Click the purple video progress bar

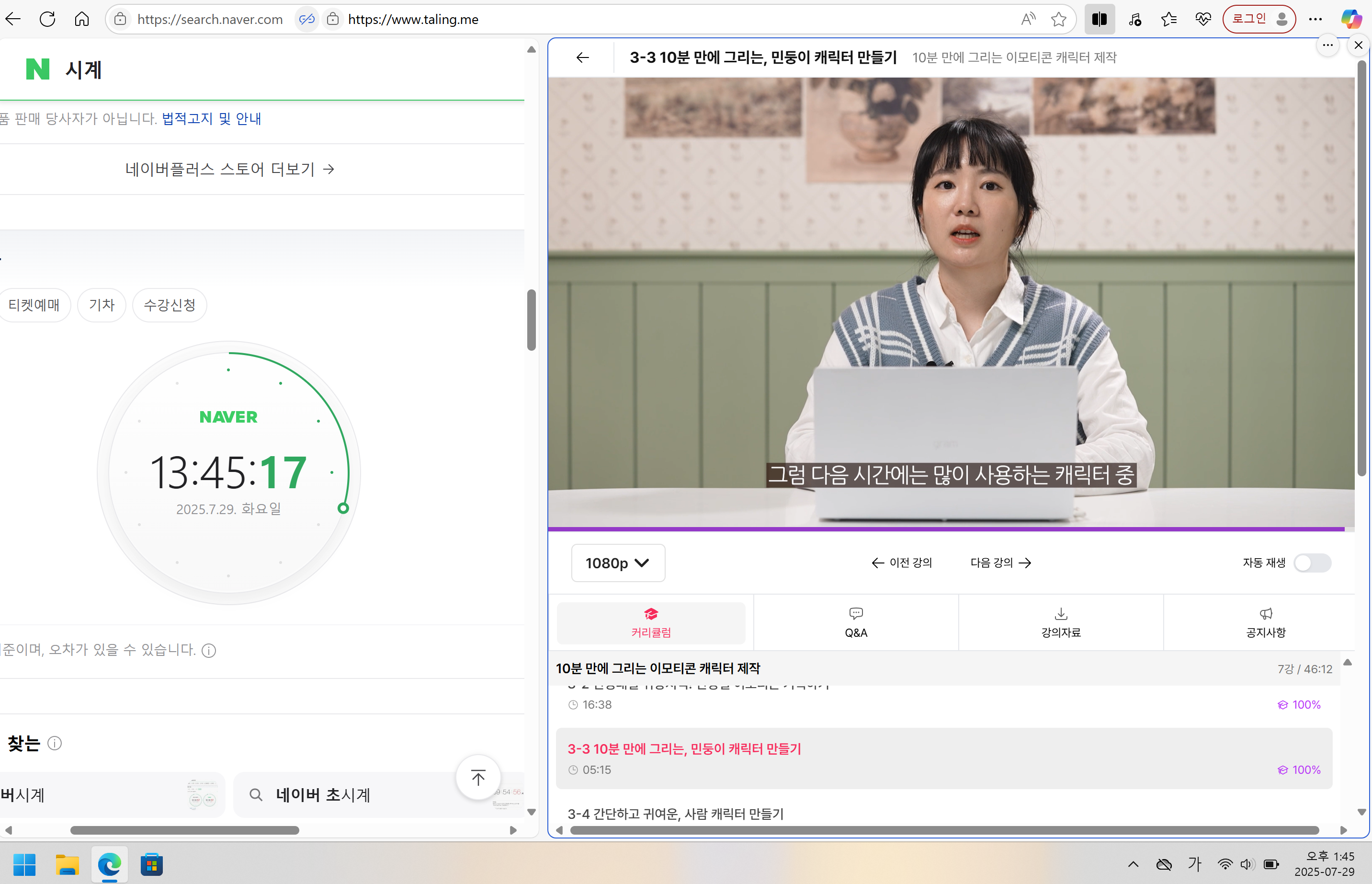point(946,528)
